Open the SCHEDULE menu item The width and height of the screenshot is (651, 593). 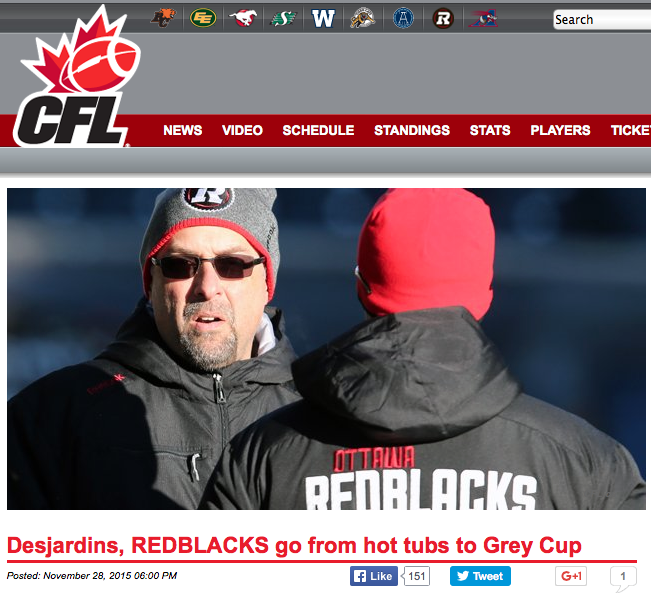[318, 130]
